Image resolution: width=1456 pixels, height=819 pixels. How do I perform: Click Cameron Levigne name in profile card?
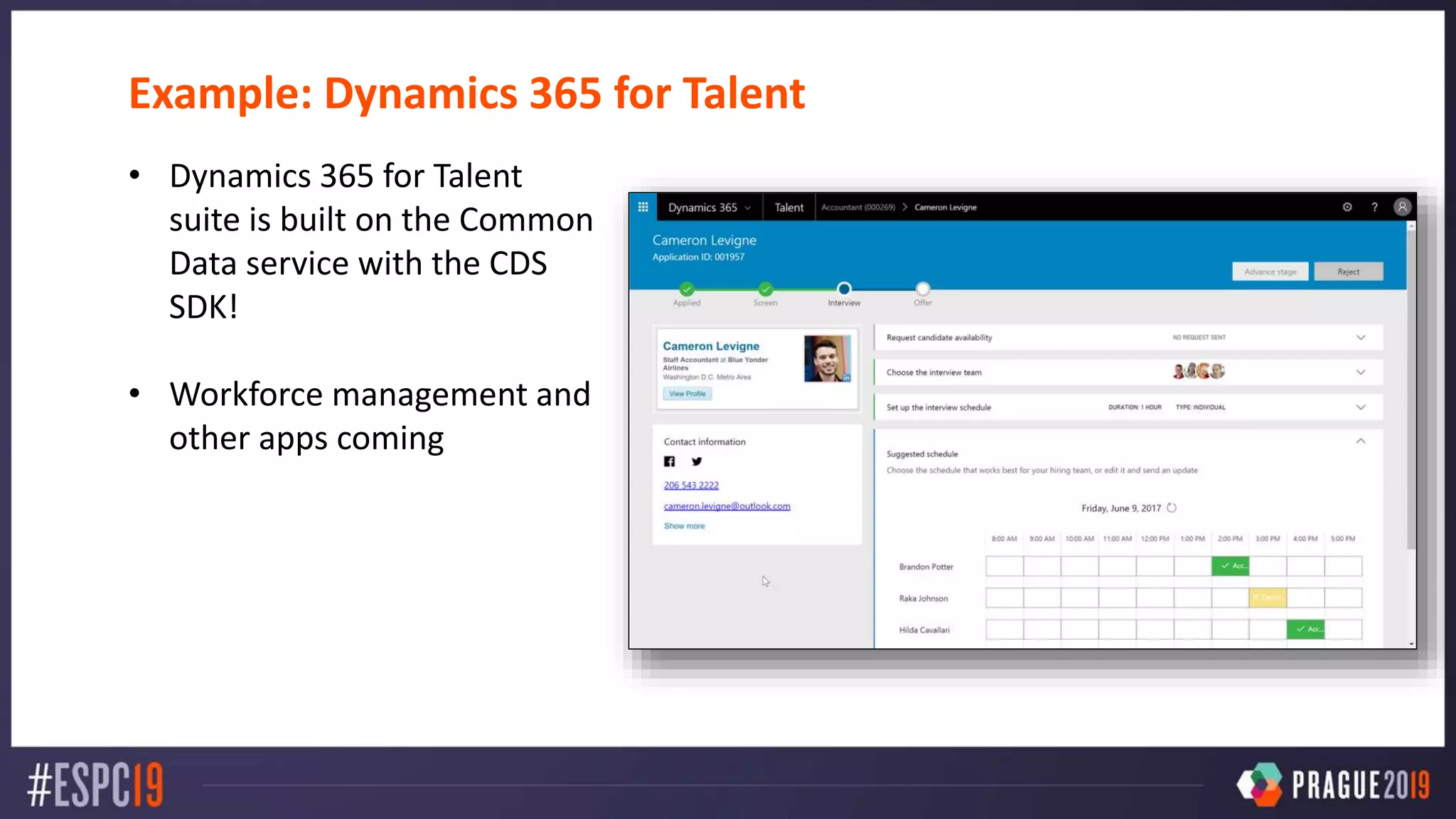tap(711, 346)
